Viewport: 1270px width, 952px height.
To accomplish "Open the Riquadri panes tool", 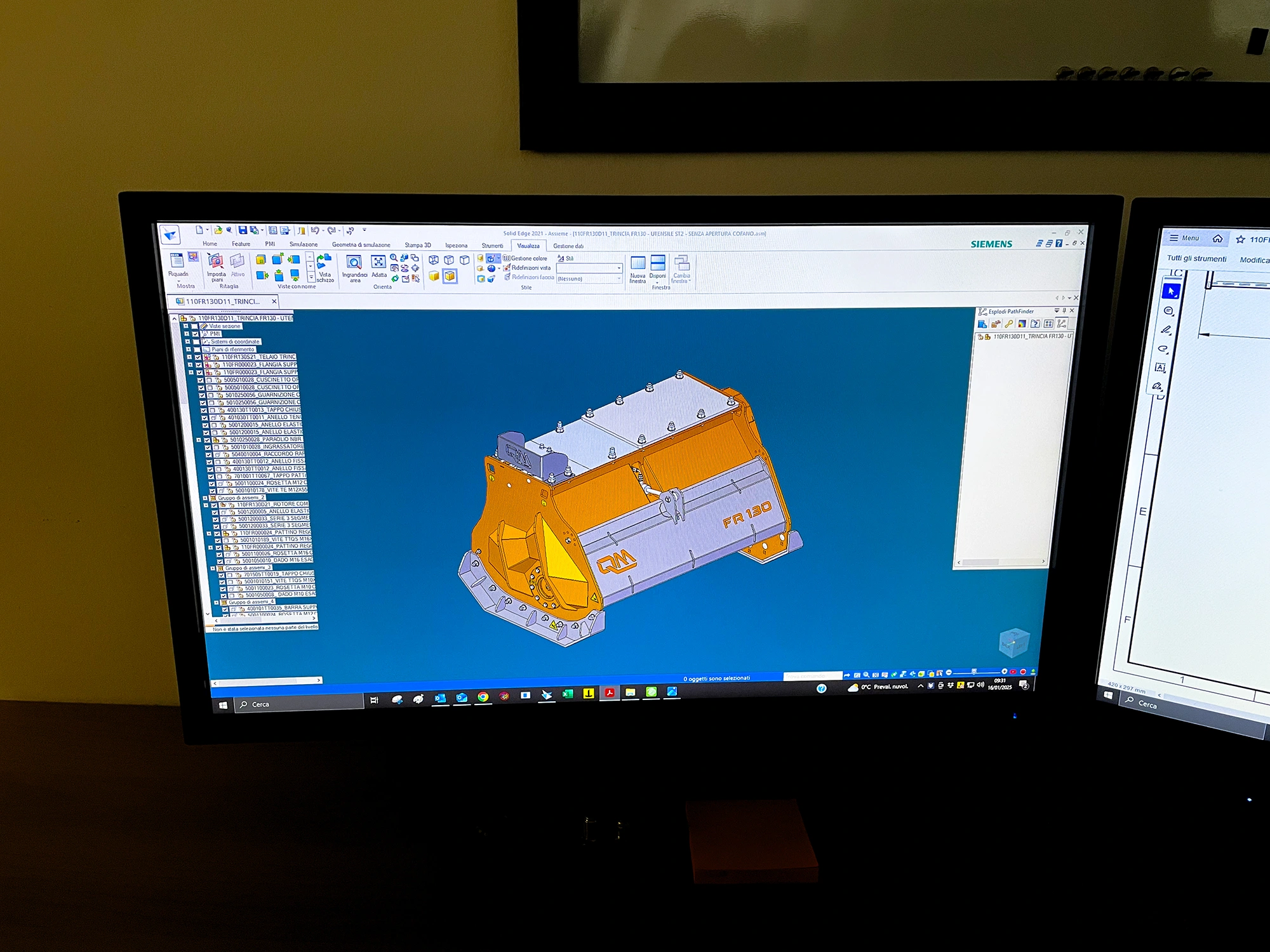I will coord(177,265).
